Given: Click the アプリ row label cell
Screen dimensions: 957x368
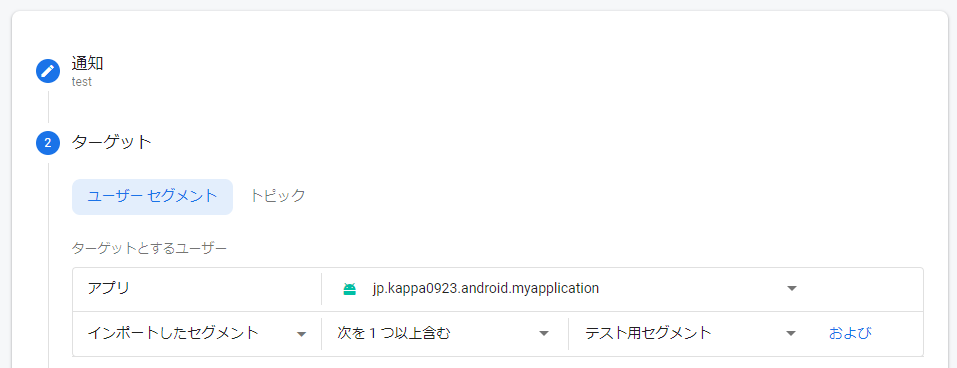Looking at the screenshot, I should tap(197, 289).
